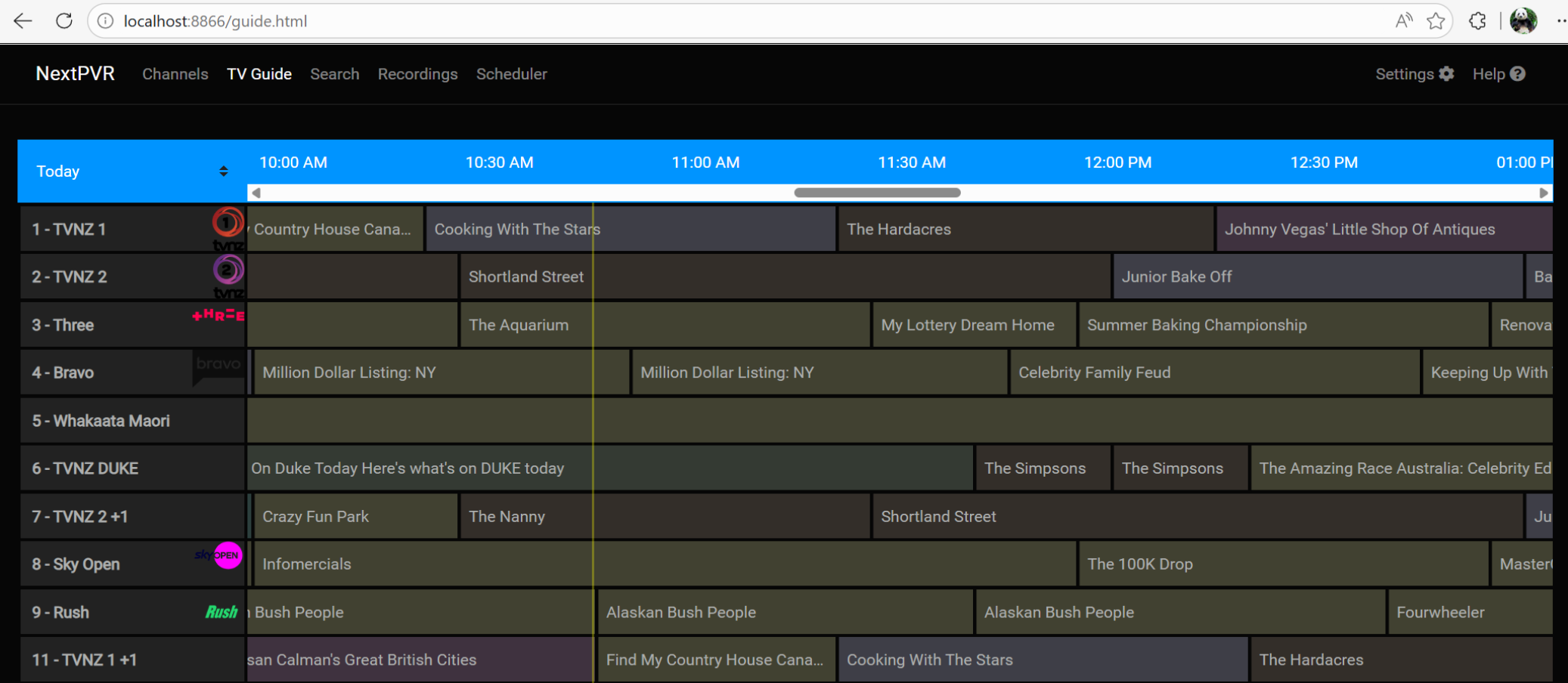Open the Recordings menu item
1568x683 pixels.
(x=417, y=73)
